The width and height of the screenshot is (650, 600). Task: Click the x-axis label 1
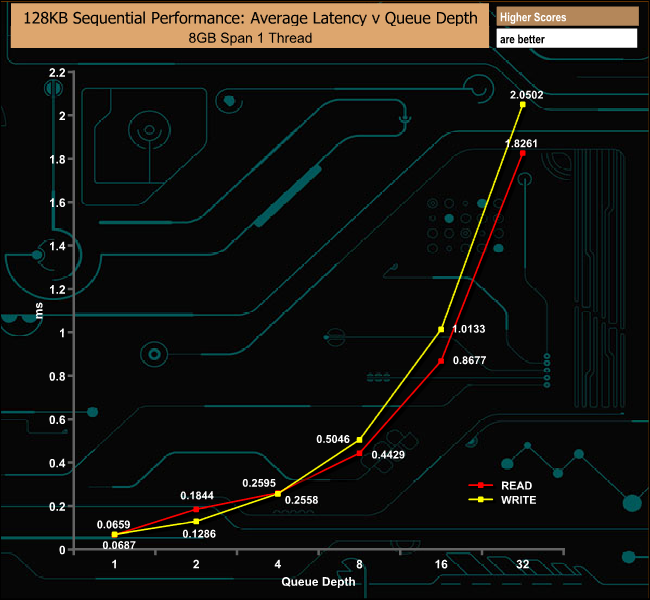click(114, 564)
